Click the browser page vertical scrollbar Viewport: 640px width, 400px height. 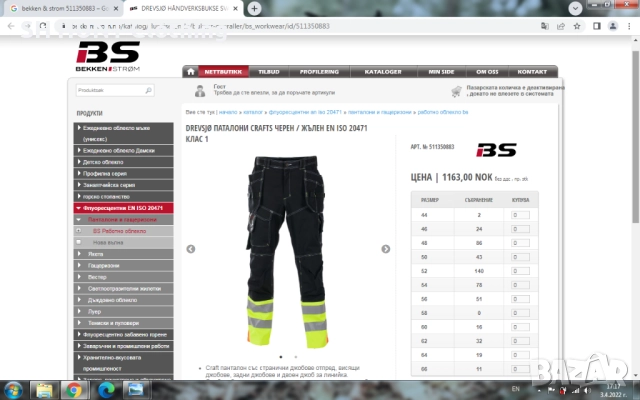(636, 137)
